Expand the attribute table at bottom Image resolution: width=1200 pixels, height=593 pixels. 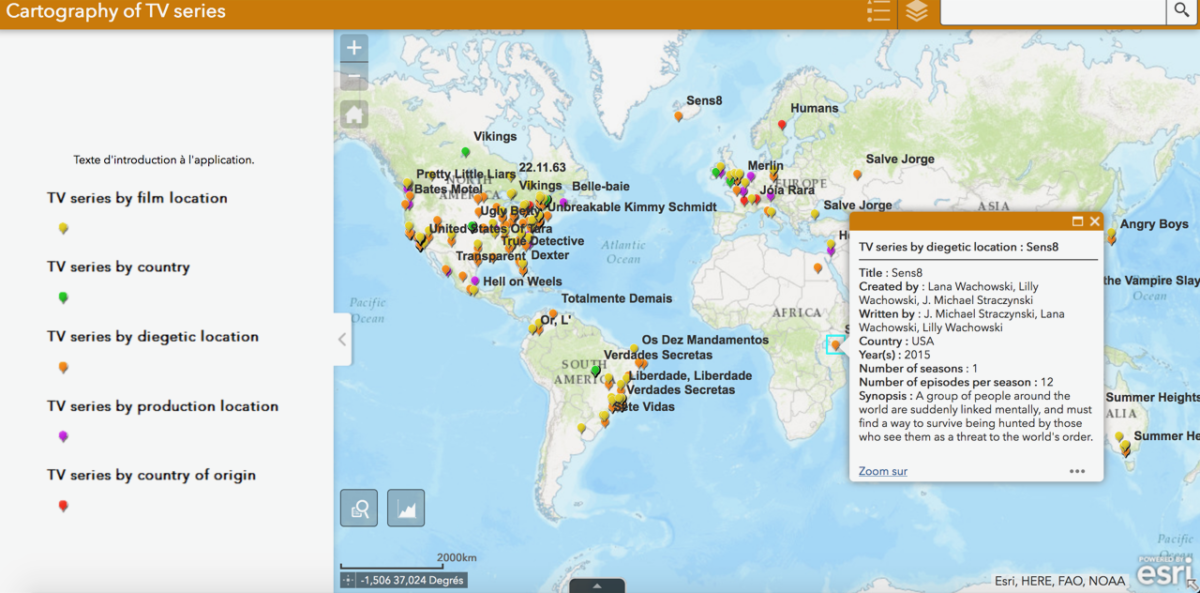click(597, 586)
